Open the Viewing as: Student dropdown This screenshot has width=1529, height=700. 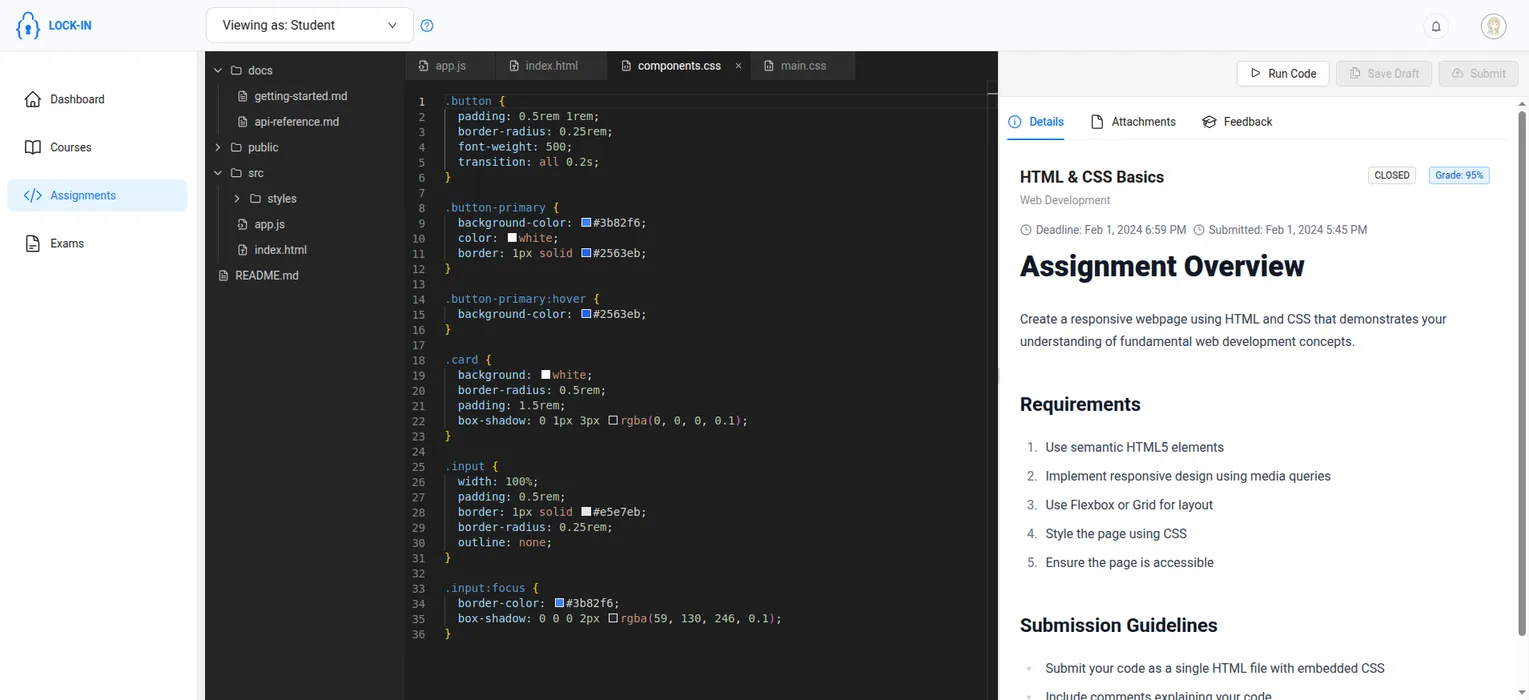pos(309,26)
